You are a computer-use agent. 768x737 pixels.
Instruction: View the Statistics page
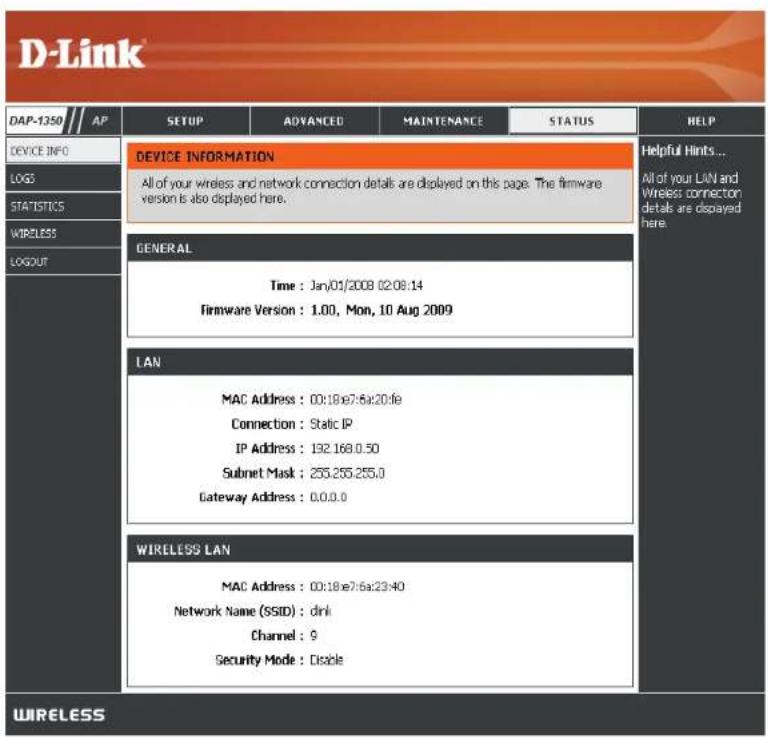coord(63,206)
